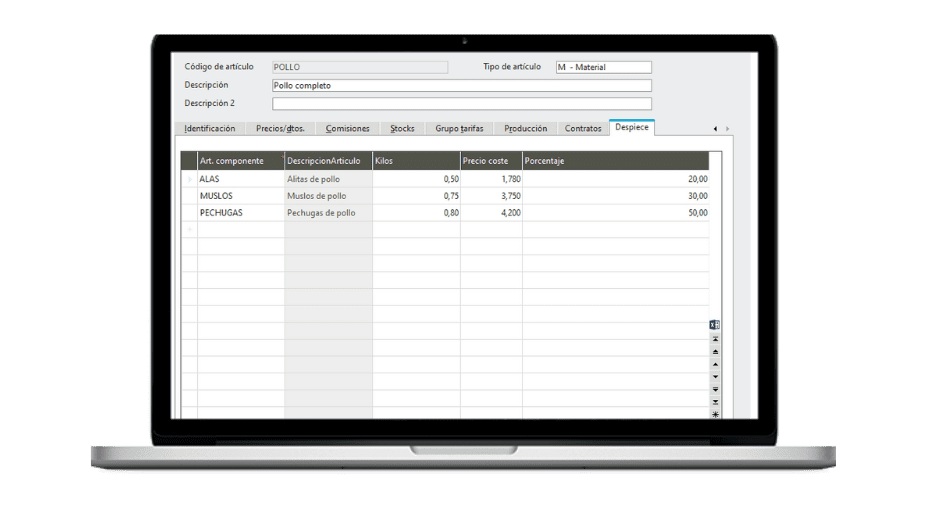The image size is (927, 528).
Task: Click the page-up navigation arrow icon
Action: tap(715, 352)
